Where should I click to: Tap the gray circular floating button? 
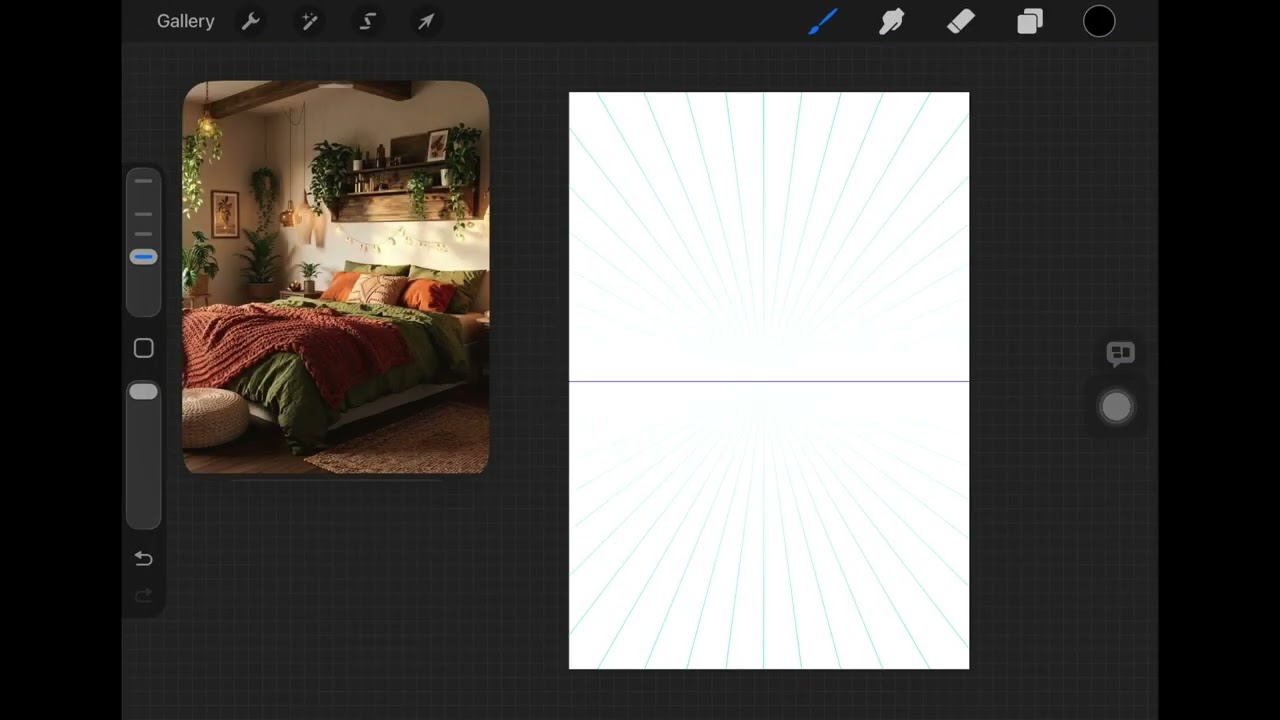pyautogui.click(x=1116, y=407)
